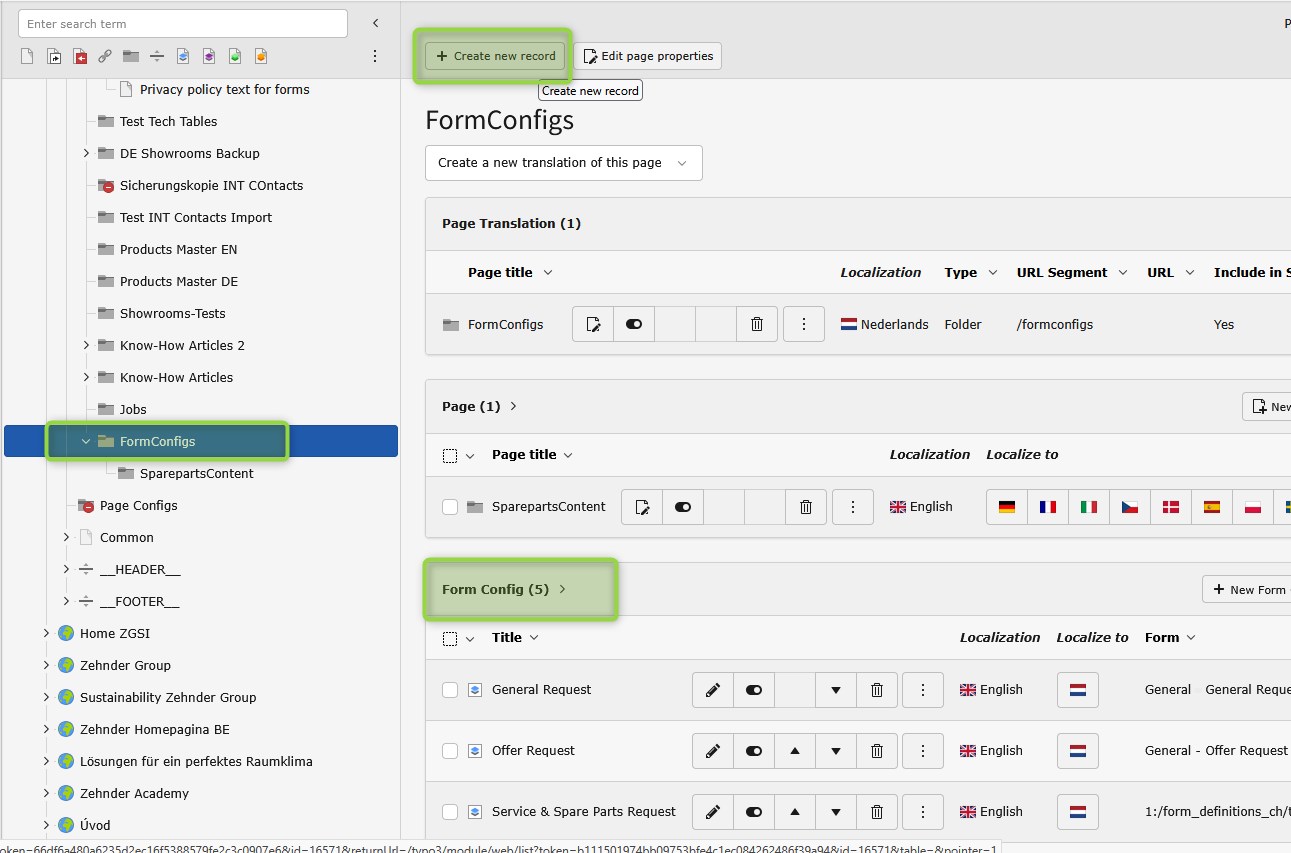This screenshot has width=1291, height=853.
Task: Click Edit page properties button
Action: click(x=648, y=56)
